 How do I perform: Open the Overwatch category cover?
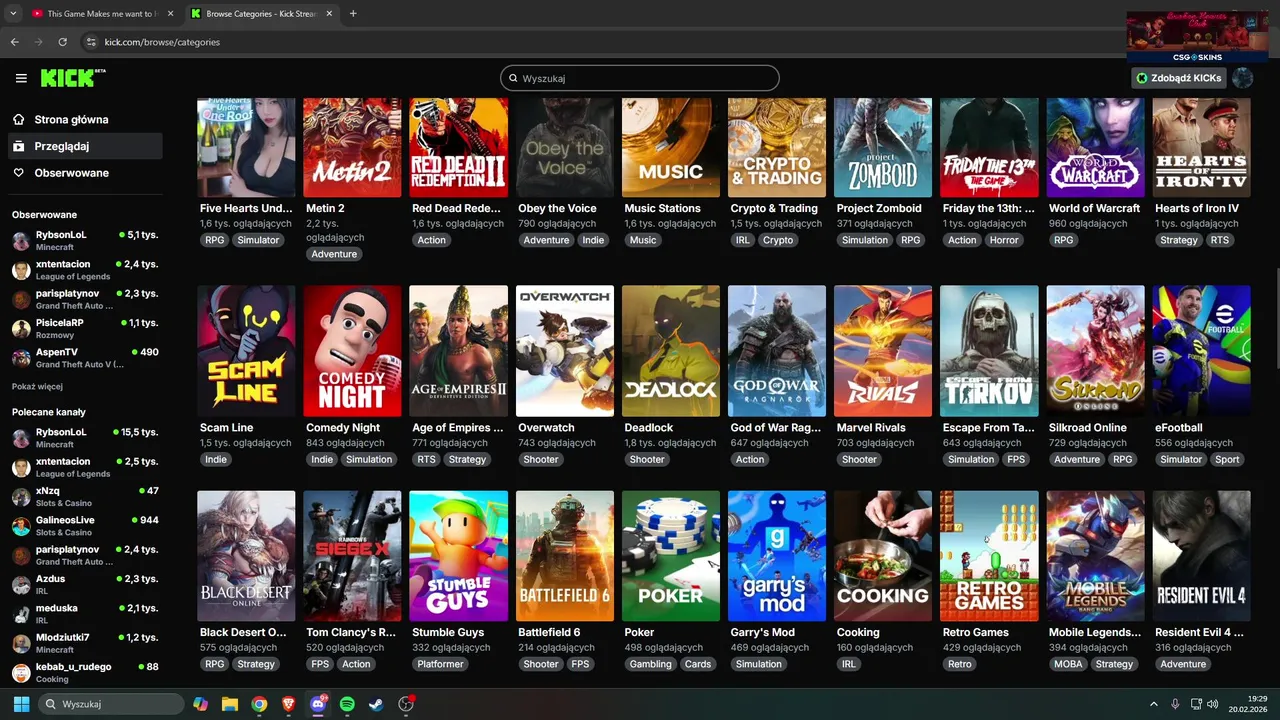point(565,351)
